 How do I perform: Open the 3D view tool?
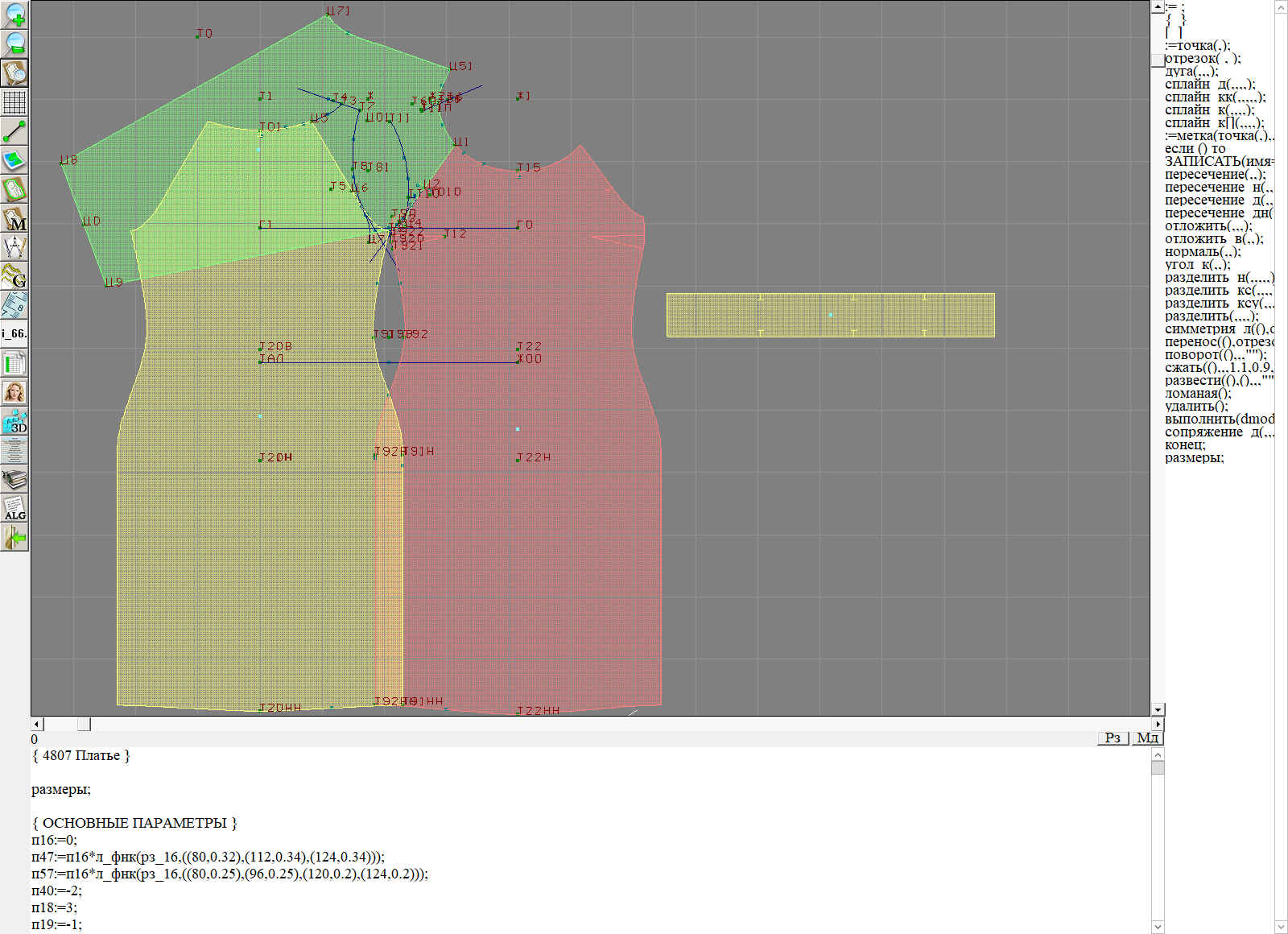tap(14, 421)
